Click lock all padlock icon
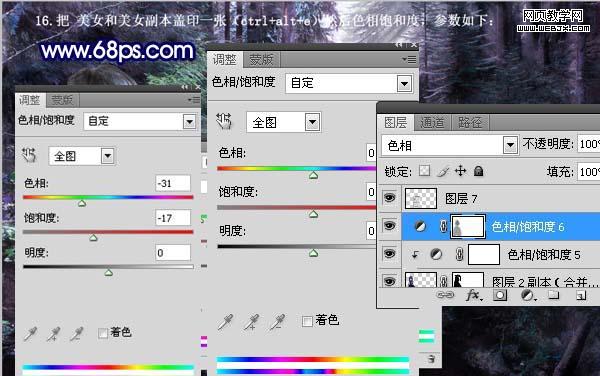 [x=478, y=171]
